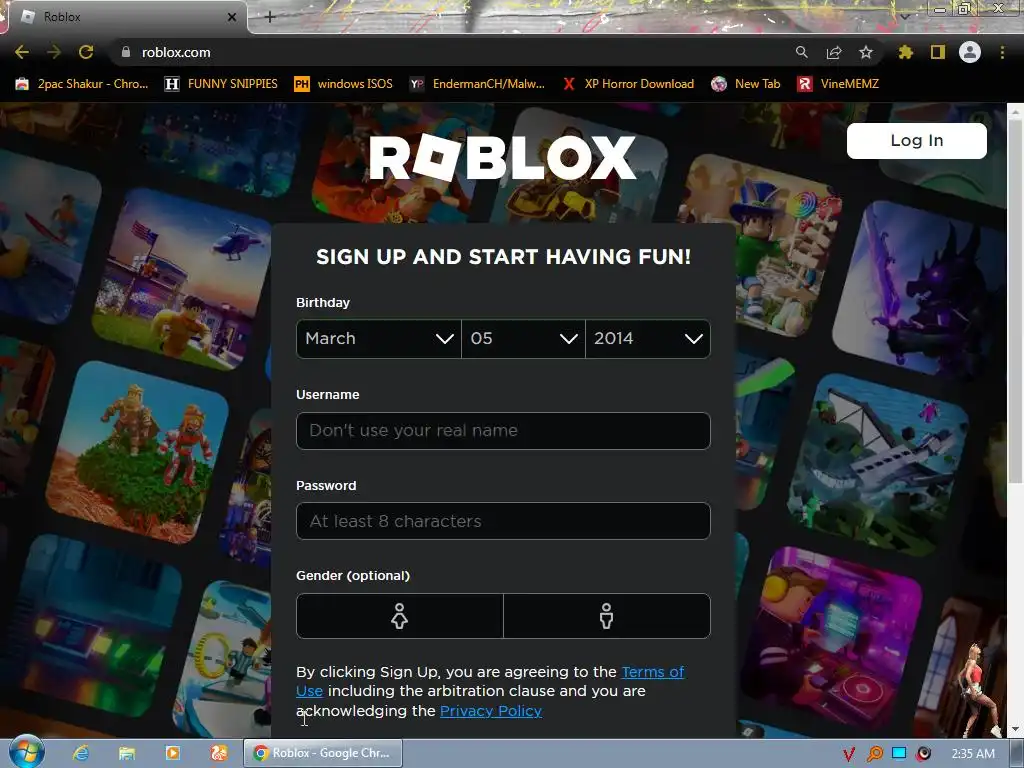Click the blue monitor tray icon
1024x768 pixels.
click(x=899, y=754)
